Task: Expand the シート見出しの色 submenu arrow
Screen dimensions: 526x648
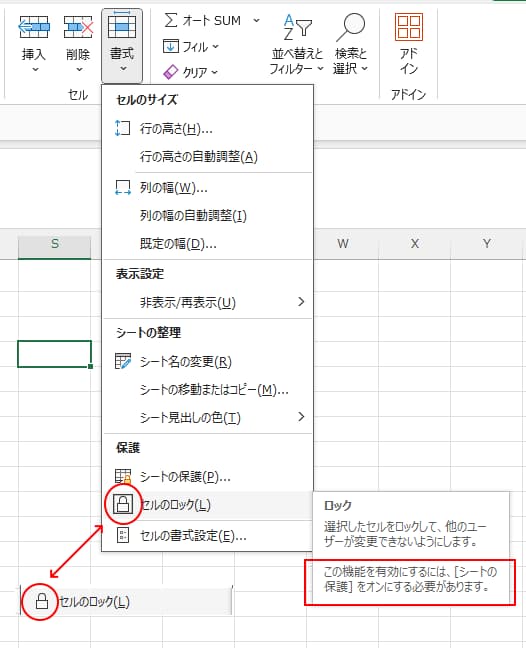Action: 301,417
